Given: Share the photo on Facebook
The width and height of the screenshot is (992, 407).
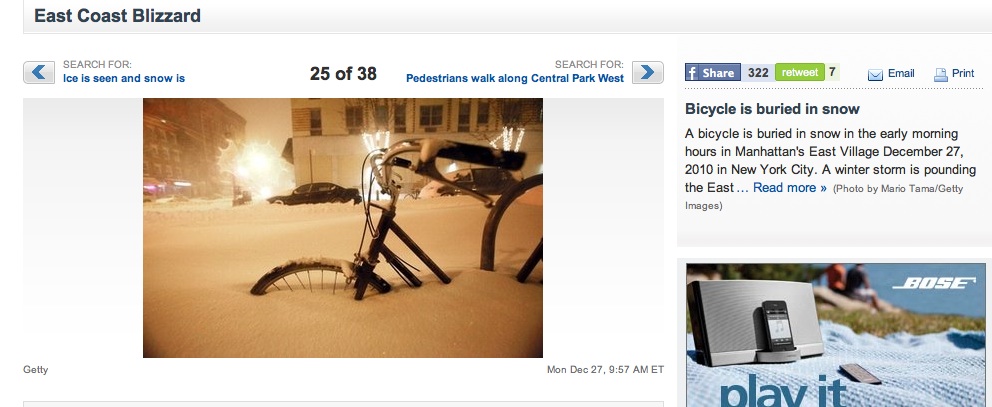Looking at the screenshot, I should [712, 73].
